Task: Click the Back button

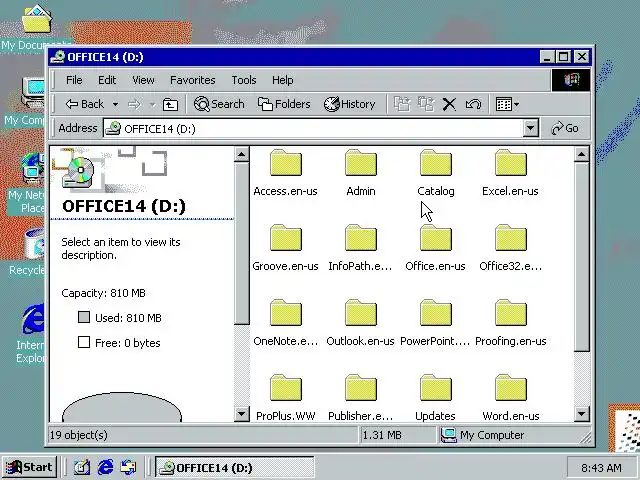Action: tap(85, 104)
